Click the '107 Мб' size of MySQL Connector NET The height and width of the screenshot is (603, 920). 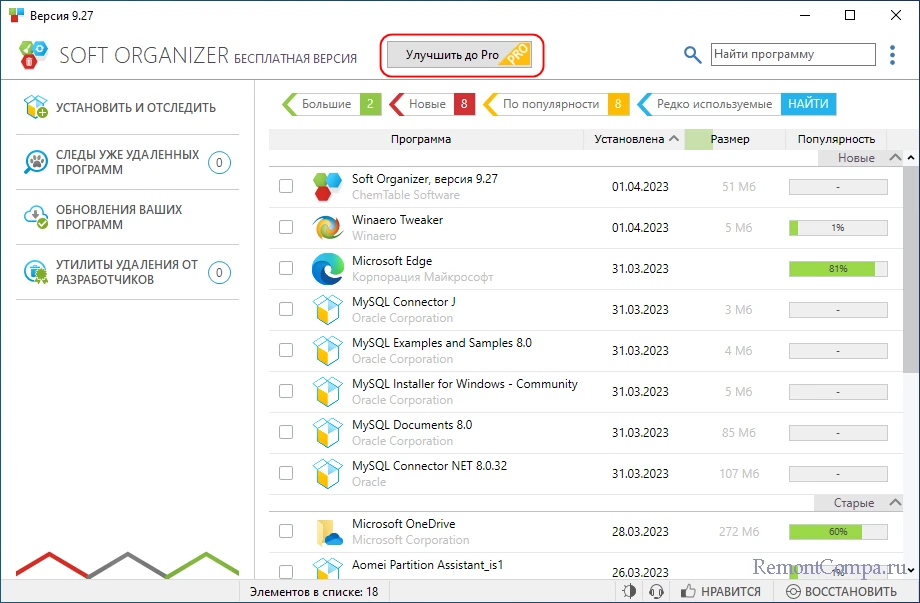[739, 473]
